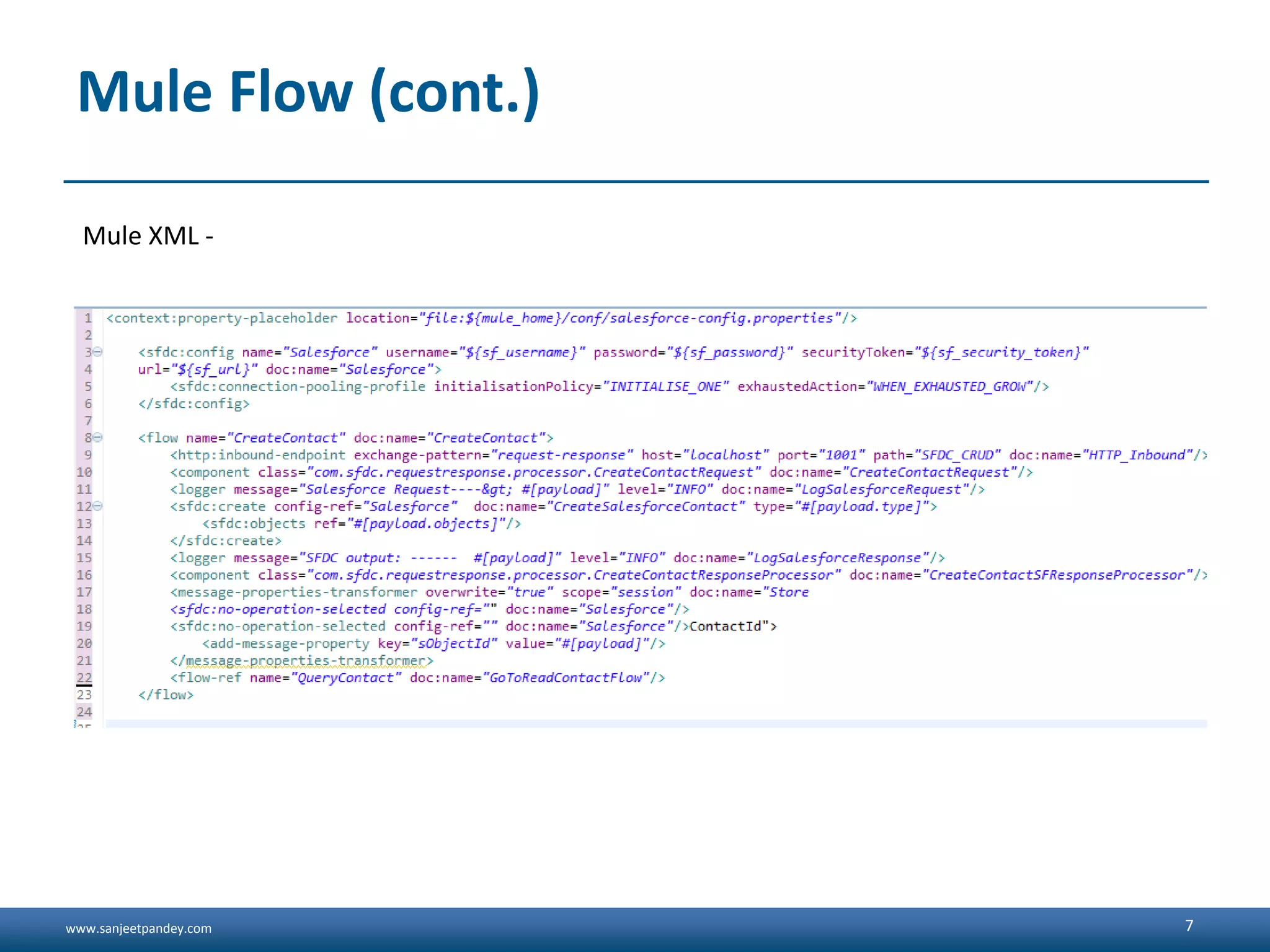Click the scope "session" value
Viewport: 1270px width, 952px height.
pos(646,593)
